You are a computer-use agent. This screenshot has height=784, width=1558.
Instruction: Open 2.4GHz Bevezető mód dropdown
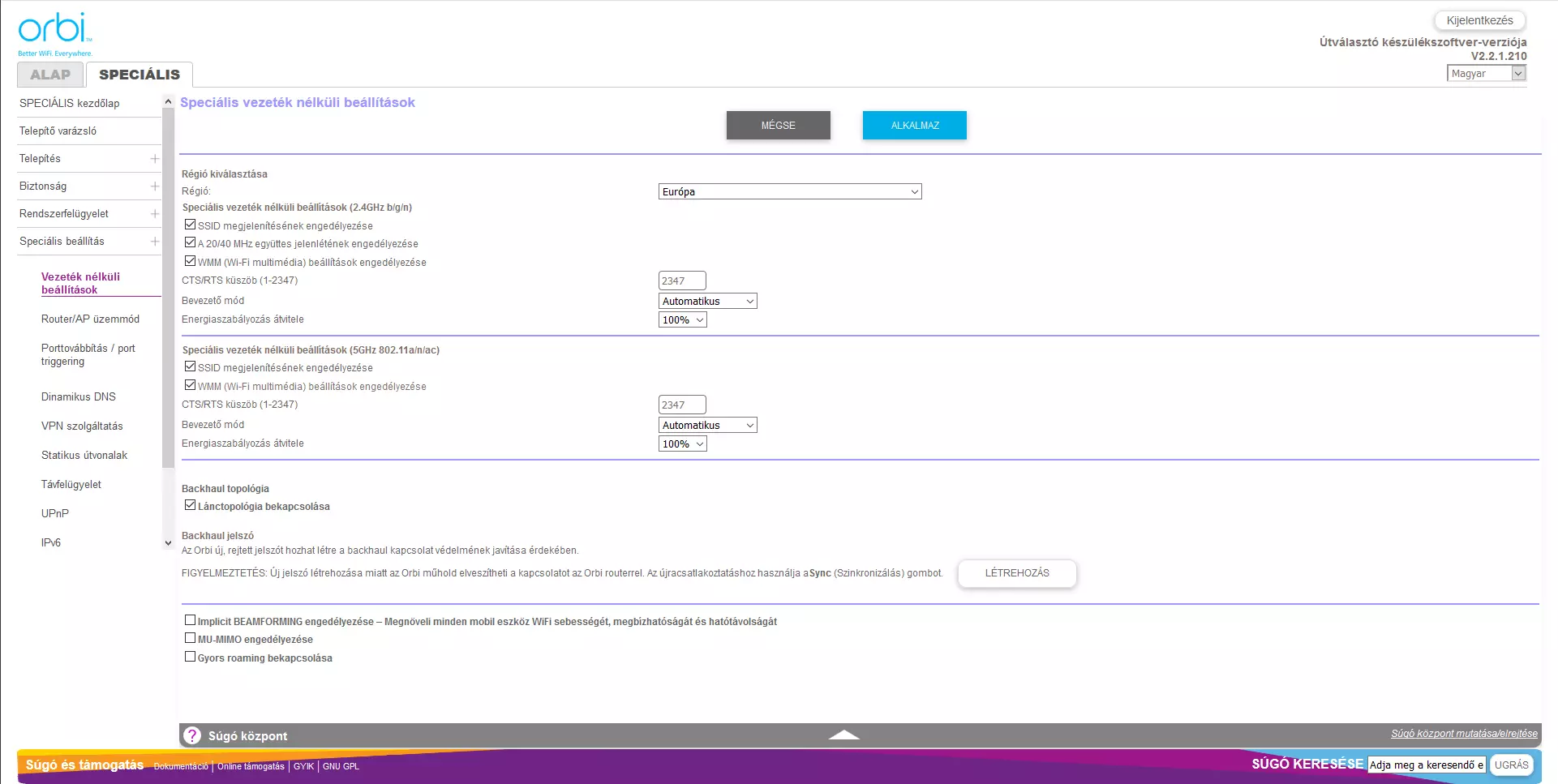(x=707, y=302)
